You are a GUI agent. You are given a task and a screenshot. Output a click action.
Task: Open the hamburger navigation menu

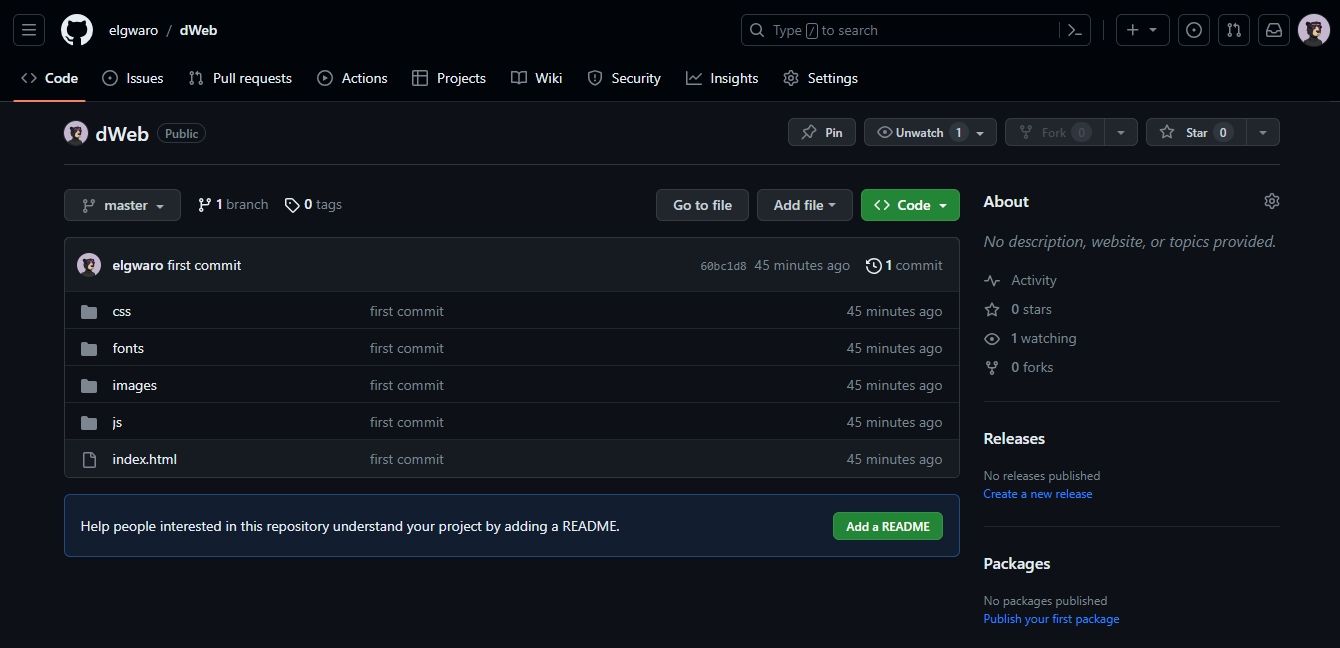(28, 29)
